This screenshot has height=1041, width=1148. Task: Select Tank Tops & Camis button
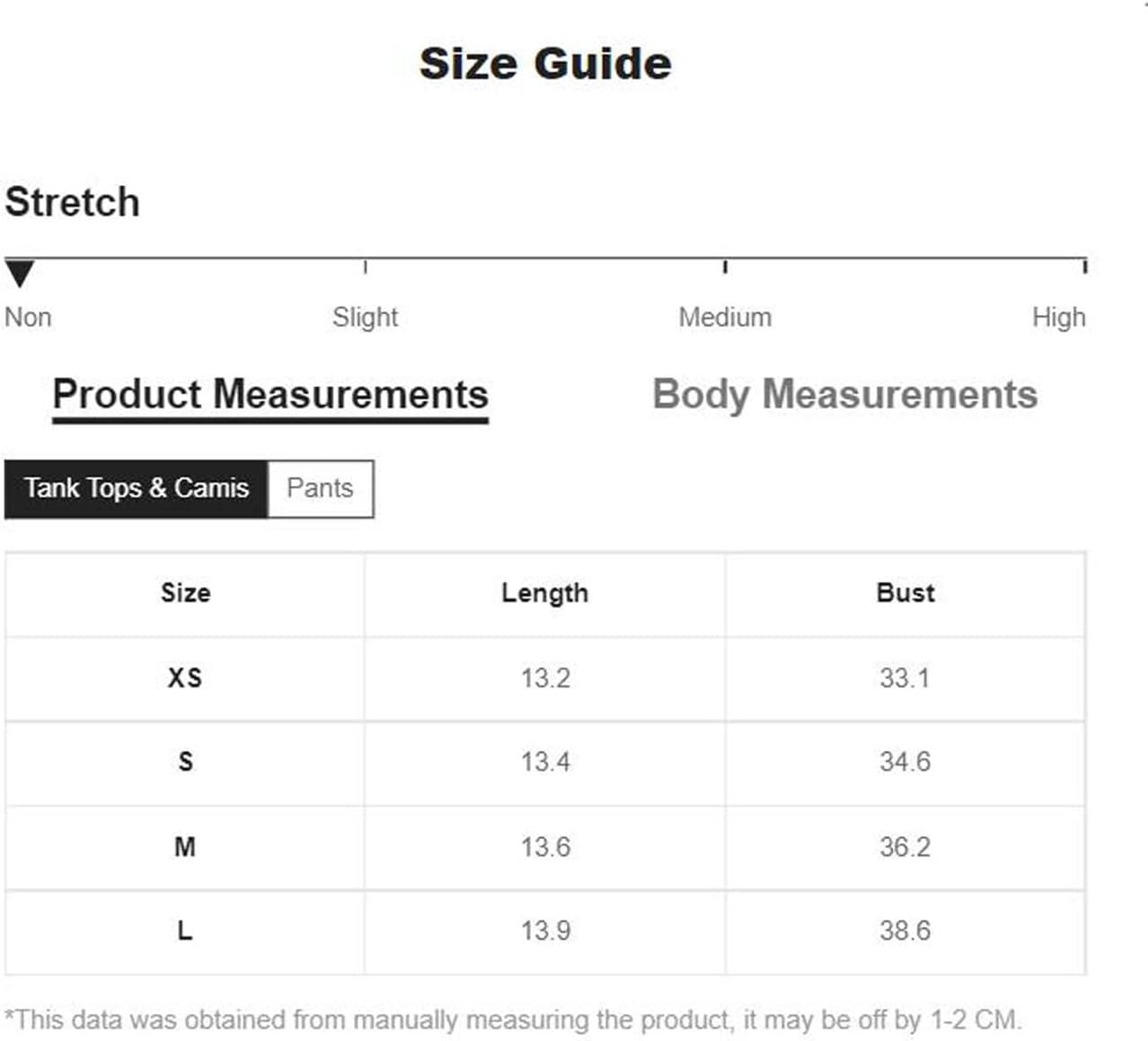coord(136,489)
